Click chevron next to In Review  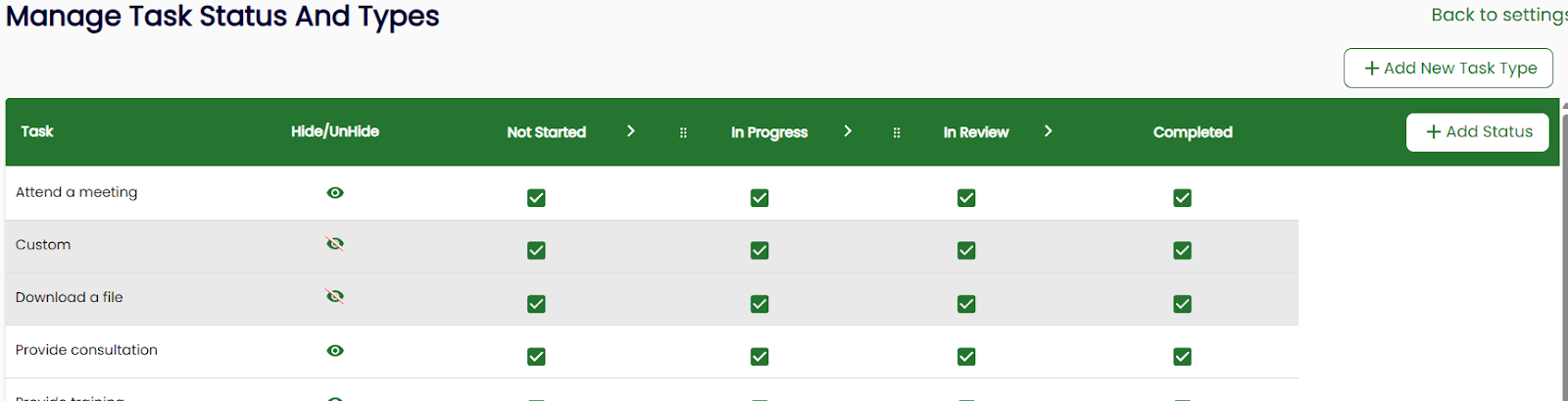tap(1048, 131)
